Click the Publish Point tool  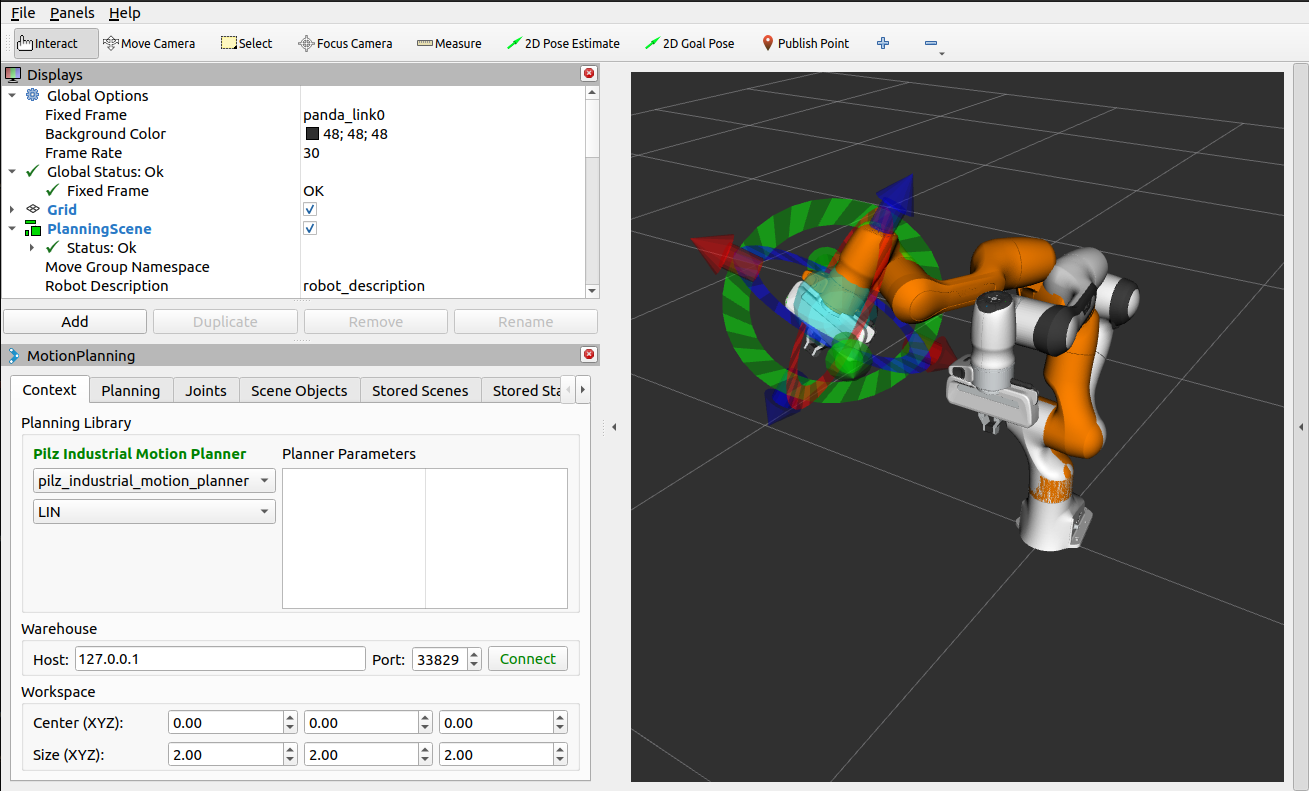point(805,43)
